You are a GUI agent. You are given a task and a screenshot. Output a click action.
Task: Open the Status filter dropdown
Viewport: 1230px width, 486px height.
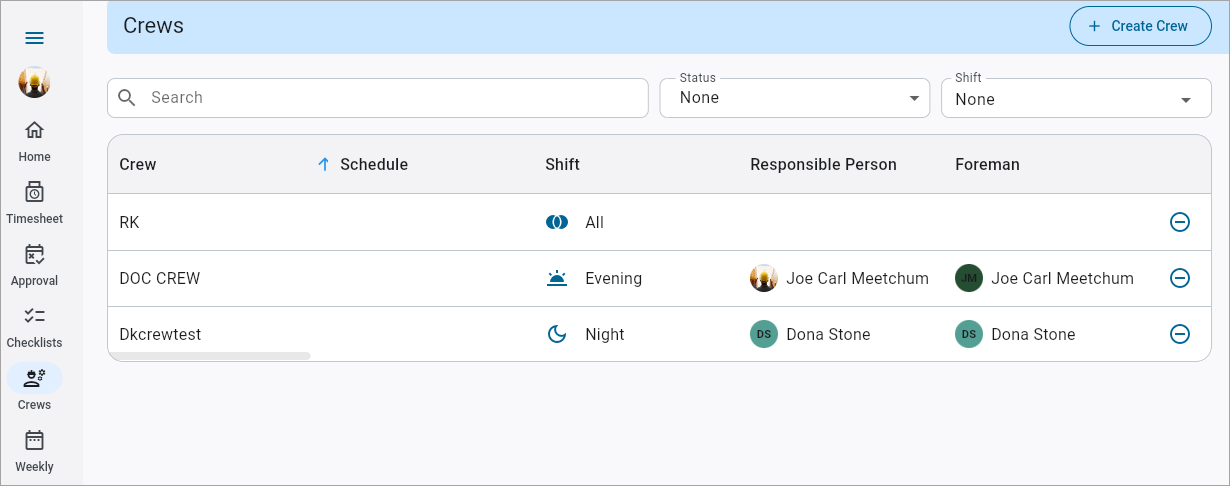click(x=795, y=98)
